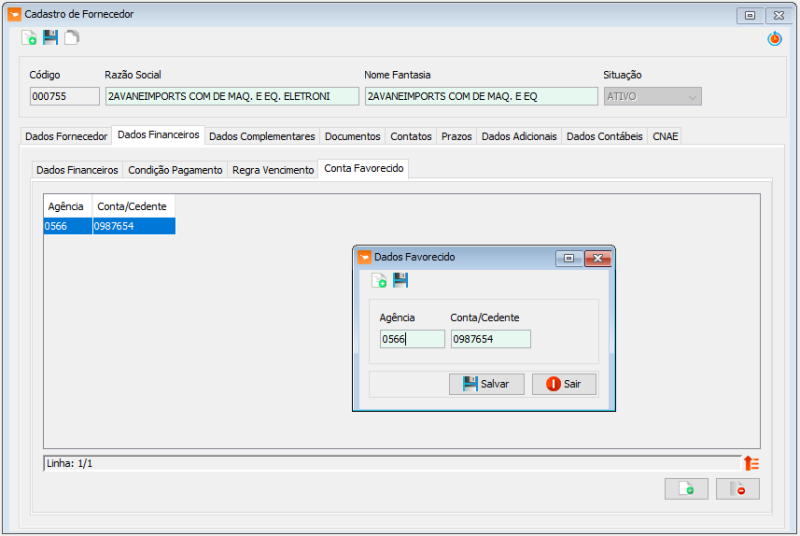Click Conta/Cedente column header in grid
Image resolution: width=800 pixels, height=536 pixels.
tap(133, 206)
